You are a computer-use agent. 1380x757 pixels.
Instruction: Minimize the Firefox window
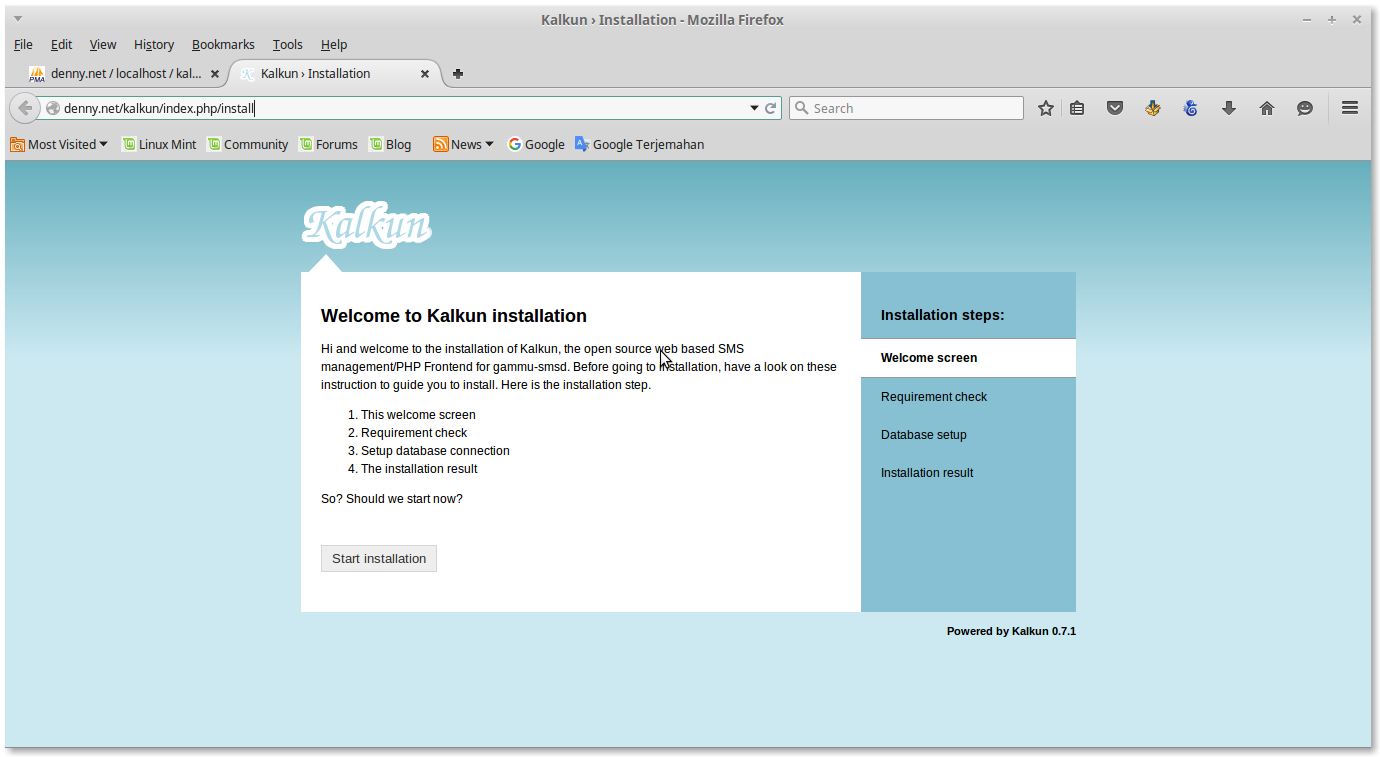[1307, 19]
